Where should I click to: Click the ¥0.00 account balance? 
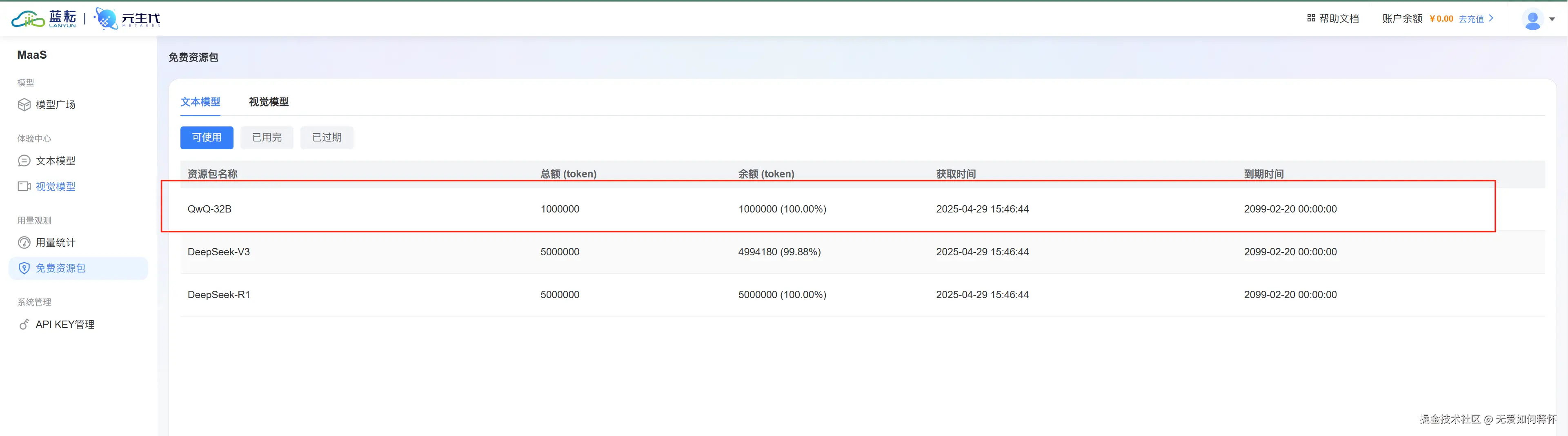pyautogui.click(x=1441, y=19)
